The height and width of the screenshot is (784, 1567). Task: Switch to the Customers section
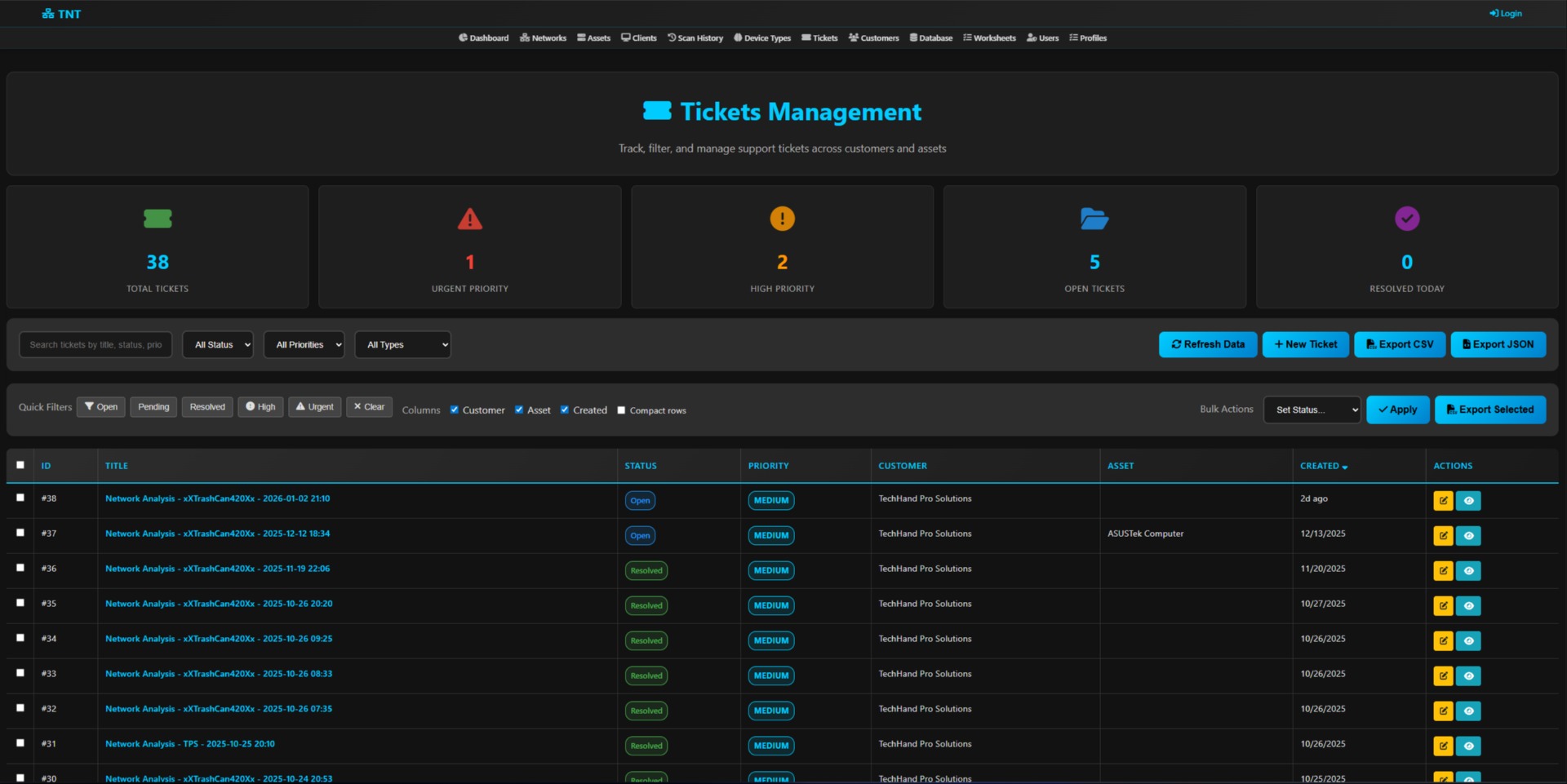[x=872, y=38]
